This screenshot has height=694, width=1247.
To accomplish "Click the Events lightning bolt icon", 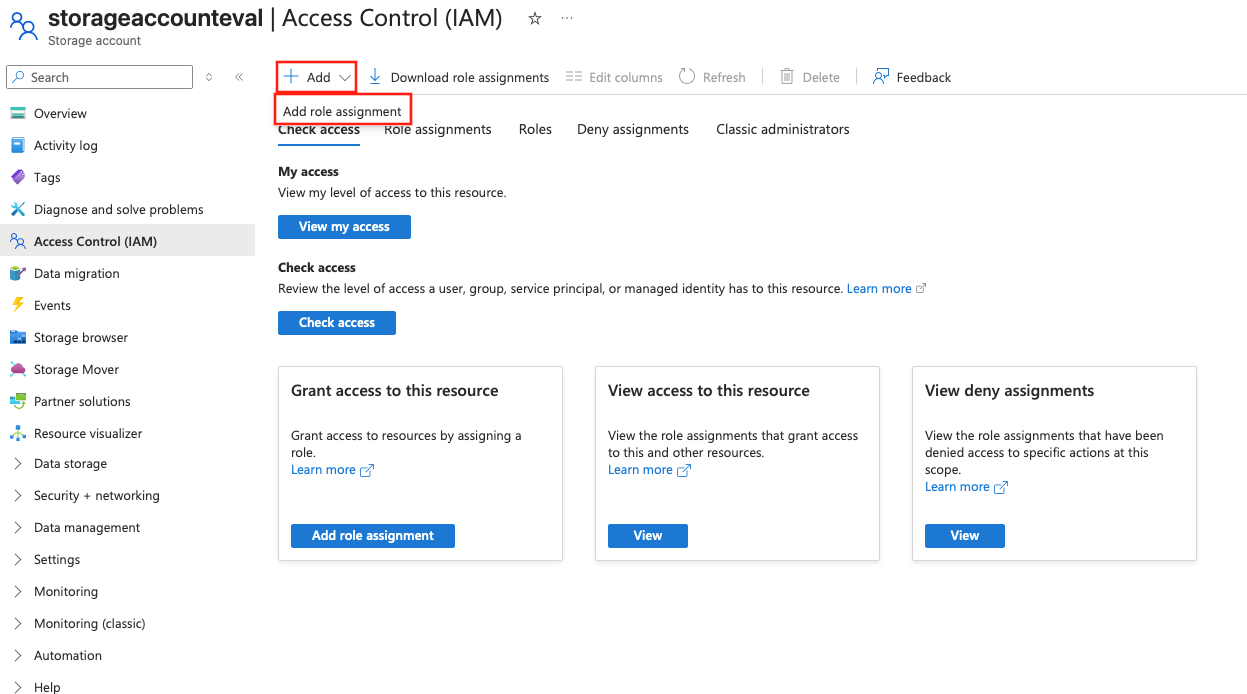I will pyautogui.click(x=18, y=305).
